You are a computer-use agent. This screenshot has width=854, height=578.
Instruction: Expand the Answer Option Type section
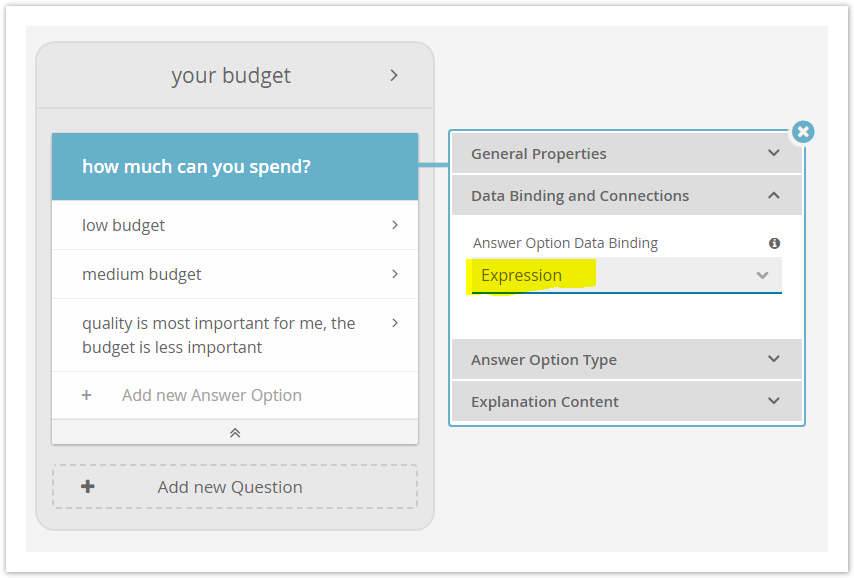click(626, 360)
